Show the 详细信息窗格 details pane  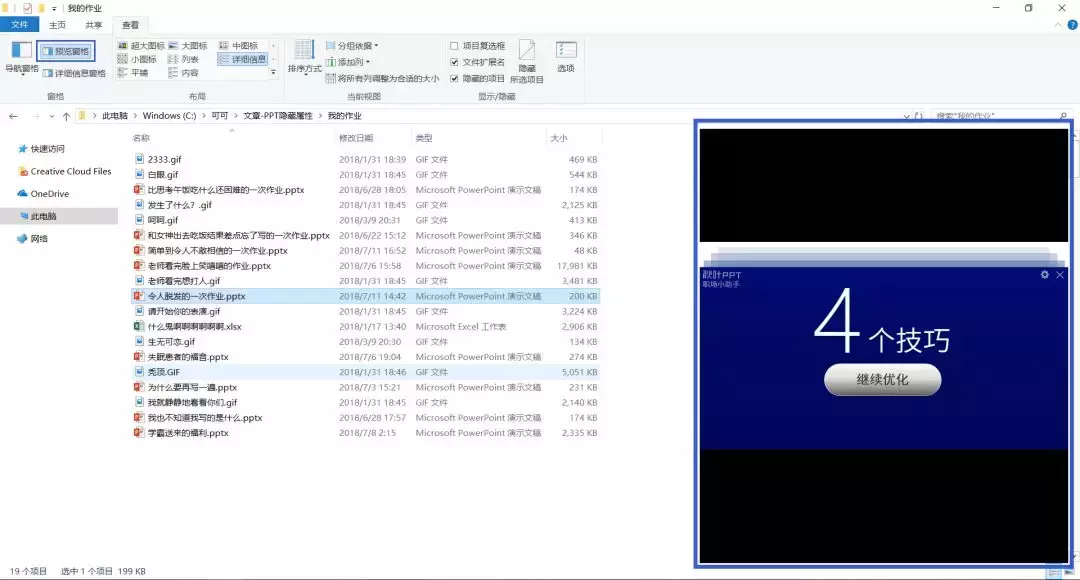(74, 73)
